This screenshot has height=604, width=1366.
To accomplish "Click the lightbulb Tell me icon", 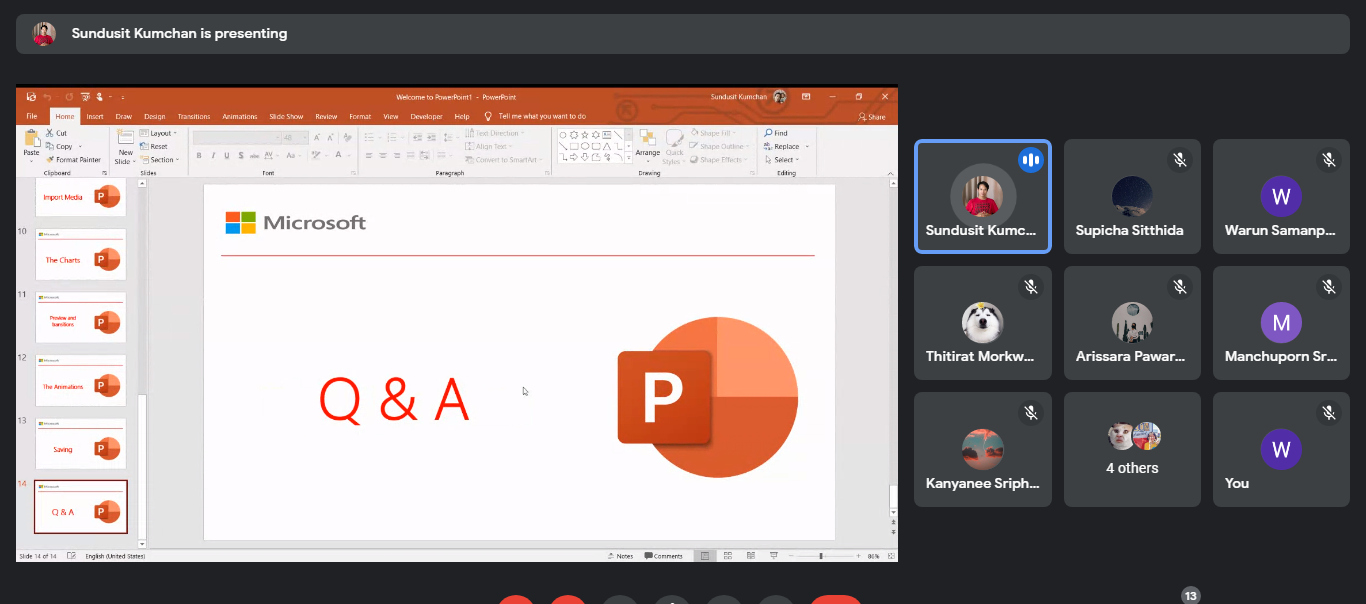I will [x=487, y=116].
